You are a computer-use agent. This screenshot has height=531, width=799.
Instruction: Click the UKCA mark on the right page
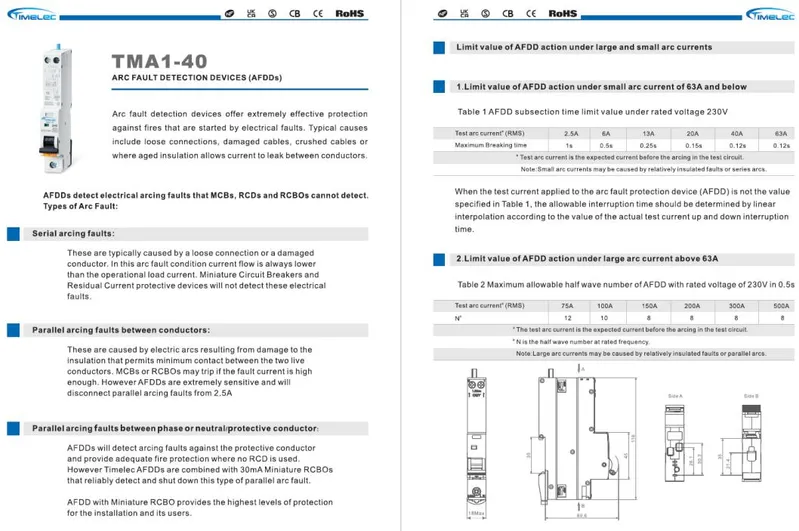464,13
